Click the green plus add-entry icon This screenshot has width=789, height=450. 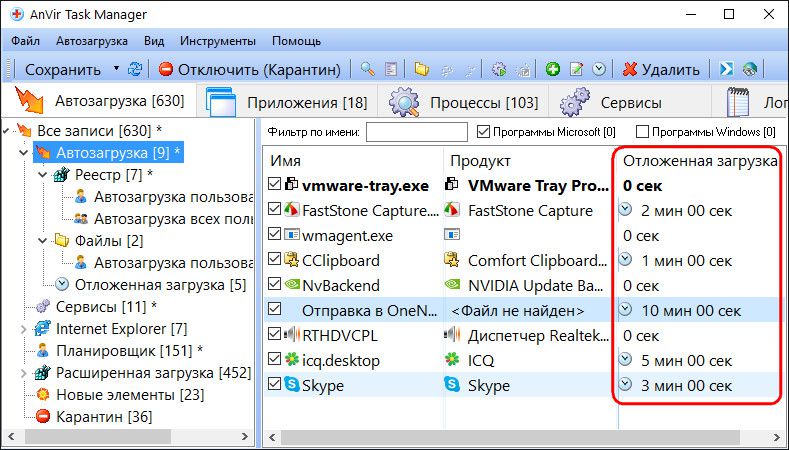click(x=552, y=69)
